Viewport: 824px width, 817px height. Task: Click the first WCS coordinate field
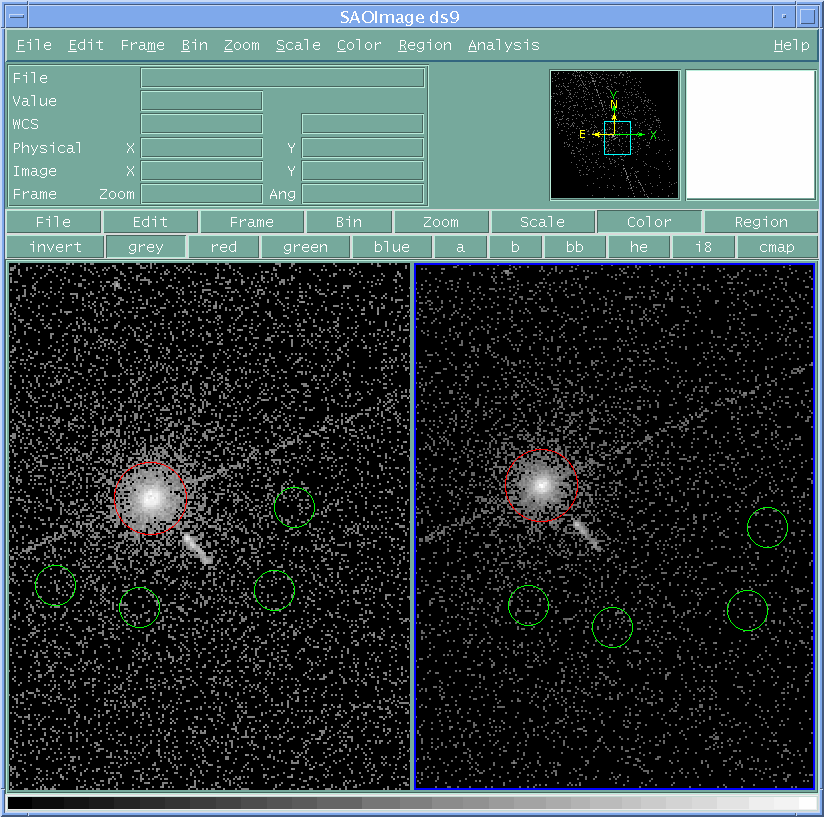(x=202, y=124)
